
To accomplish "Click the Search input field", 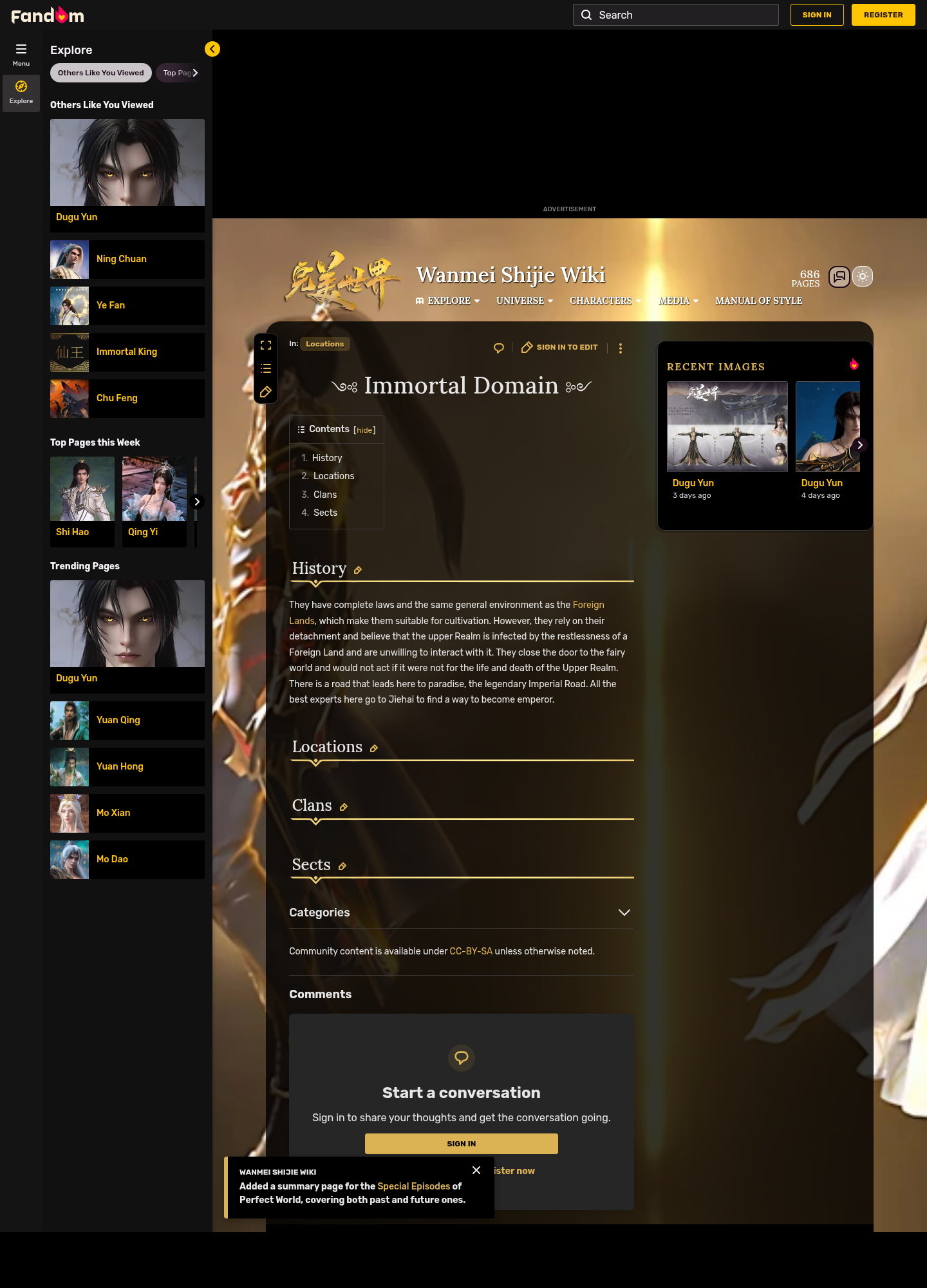I will coord(676,15).
